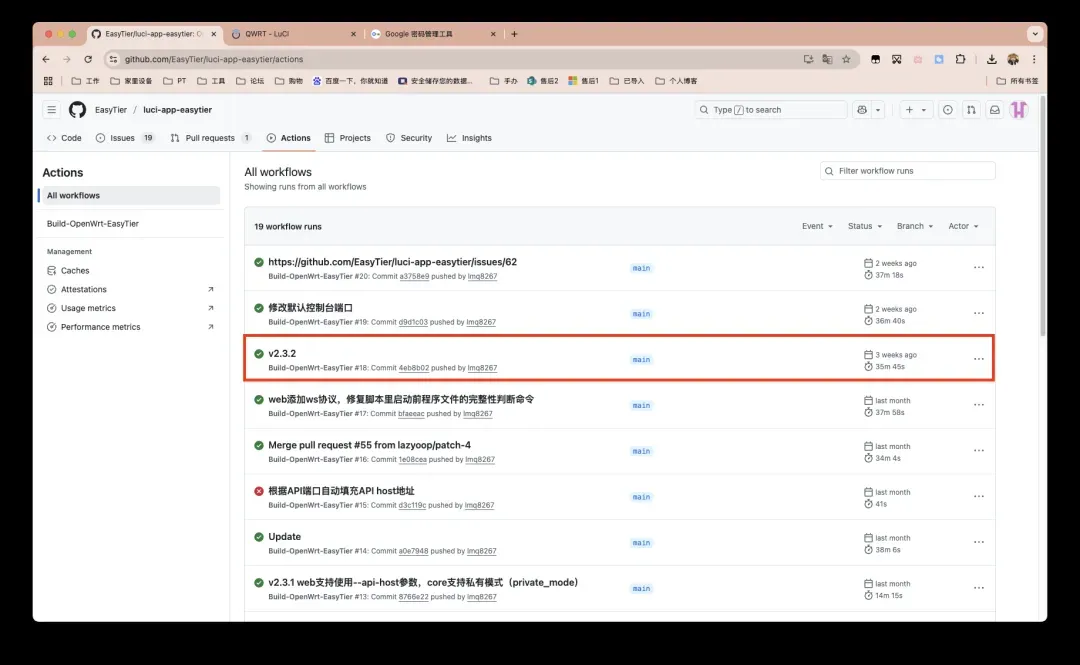The width and height of the screenshot is (1080, 665).
Task: Click the Chrome downloads icon
Action: pos(991,59)
